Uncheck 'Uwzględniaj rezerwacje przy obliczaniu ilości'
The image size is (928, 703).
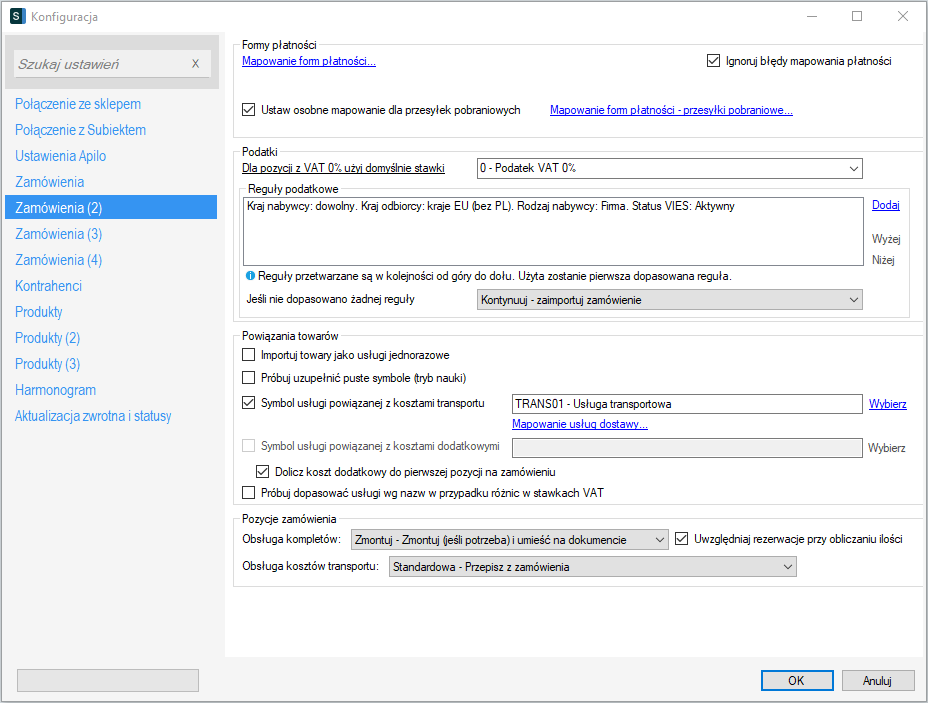tap(682, 539)
